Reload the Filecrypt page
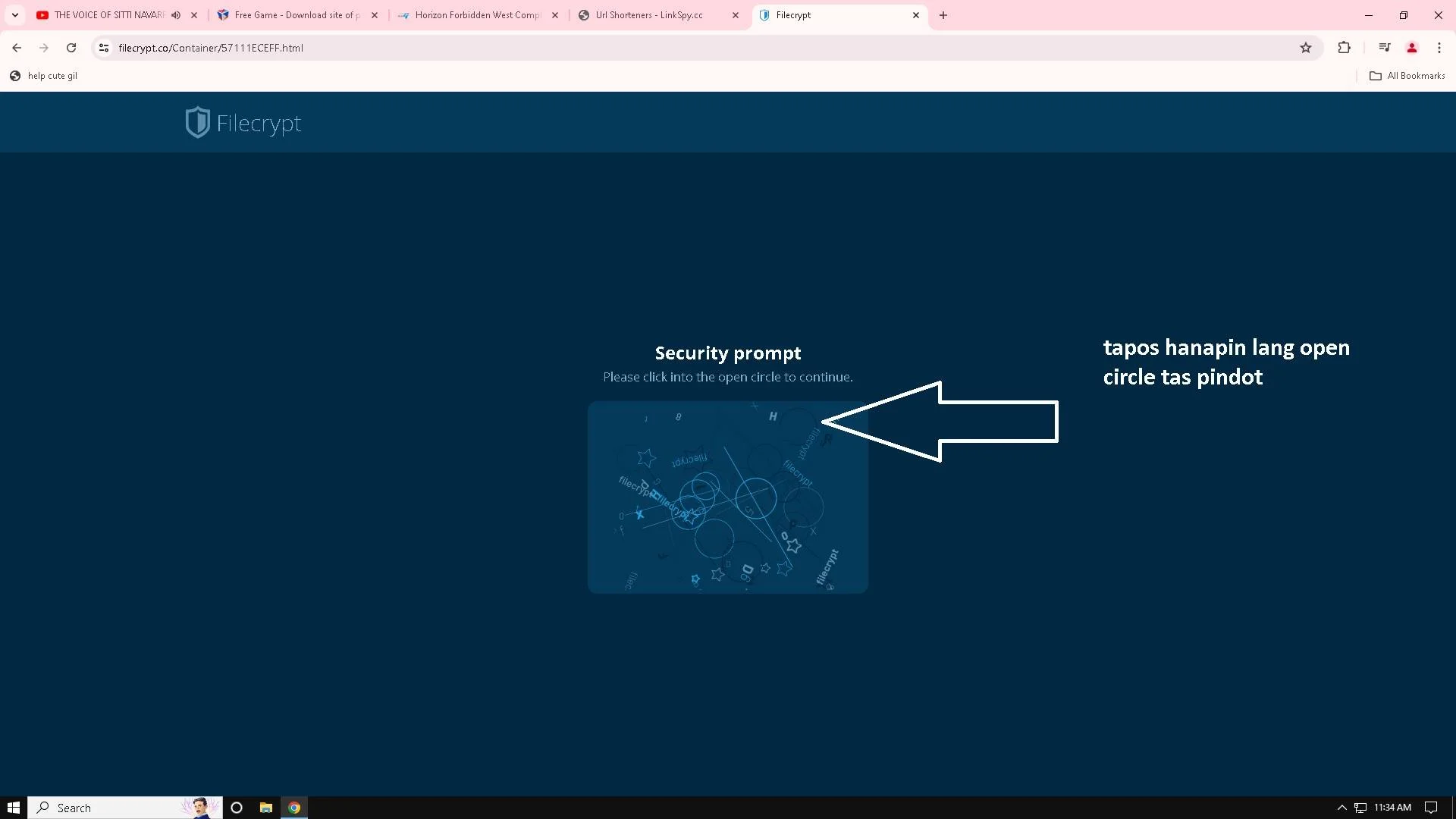The width and height of the screenshot is (1456, 819). (x=71, y=48)
